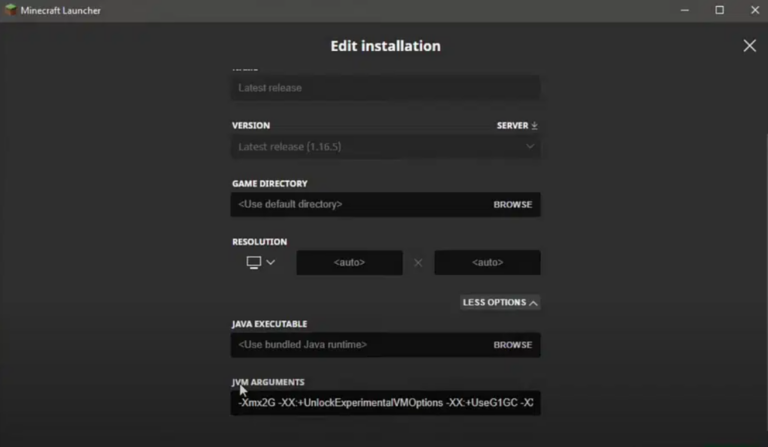Screen dimensions: 768x447
Task: Maximize the Minecraft Launcher window
Action: [x=719, y=10]
